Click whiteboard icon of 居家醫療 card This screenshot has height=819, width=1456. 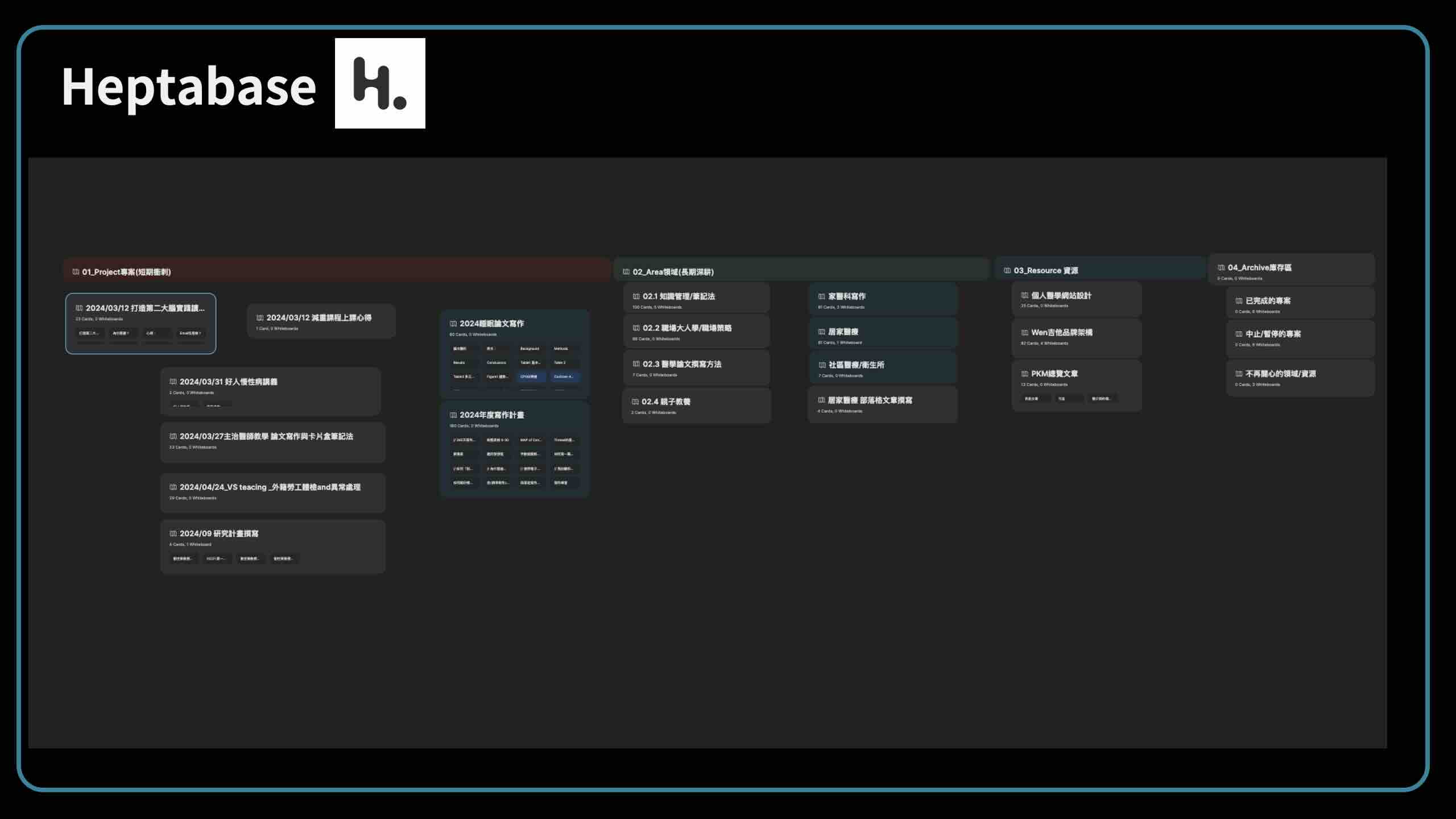point(822,332)
